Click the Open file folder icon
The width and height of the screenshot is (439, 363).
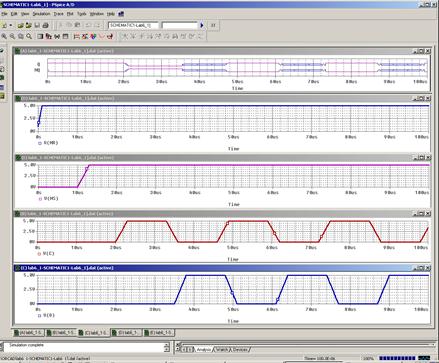pyautogui.click(x=20, y=25)
